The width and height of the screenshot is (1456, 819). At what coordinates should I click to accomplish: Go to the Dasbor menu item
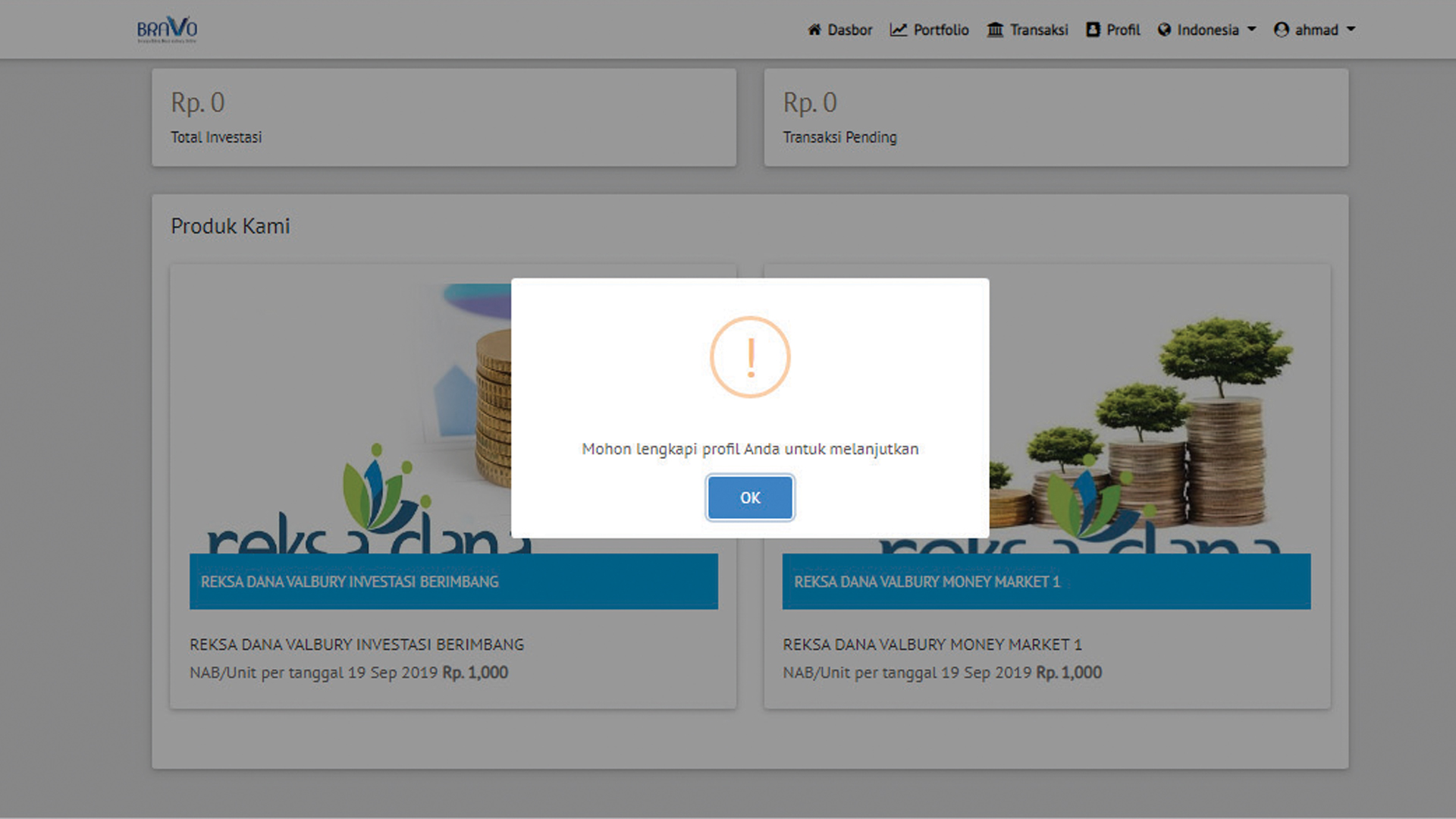(849, 30)
